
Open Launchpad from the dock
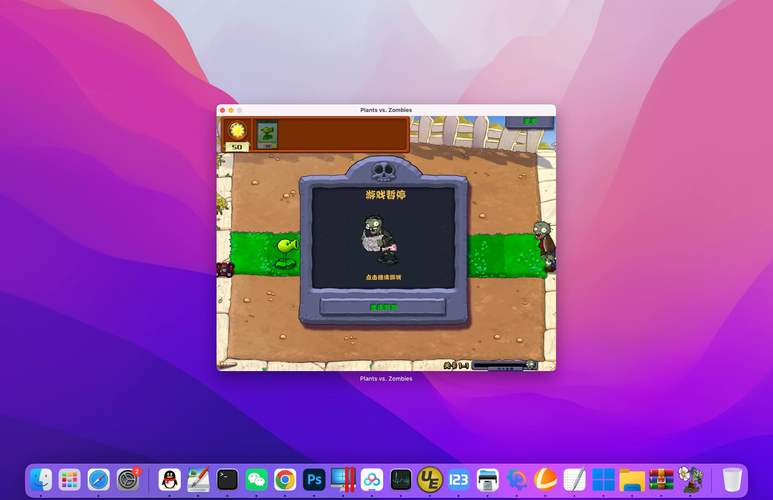(x=70, y=479)
